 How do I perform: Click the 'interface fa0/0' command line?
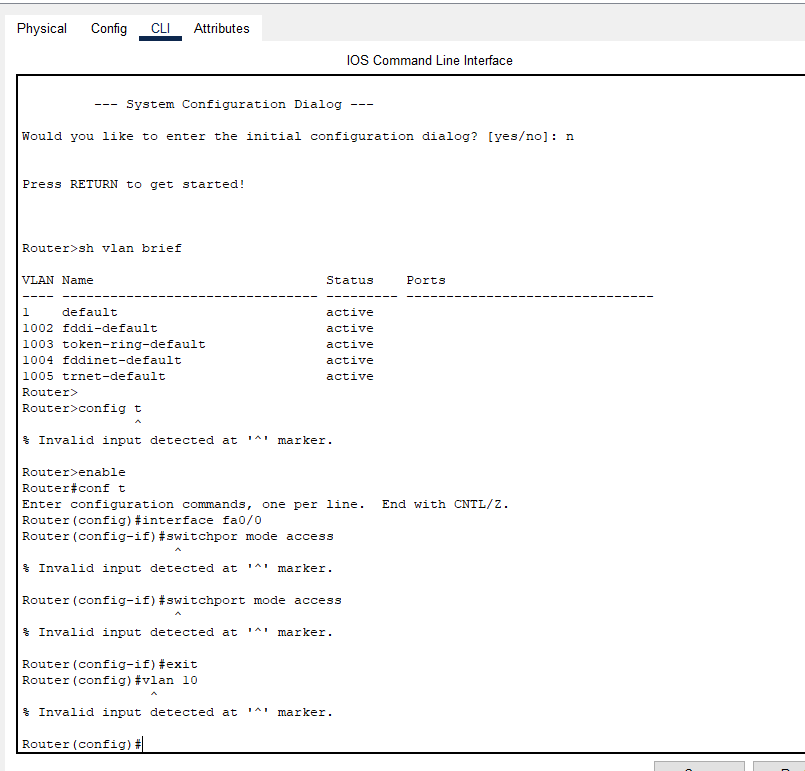(142, 520)
